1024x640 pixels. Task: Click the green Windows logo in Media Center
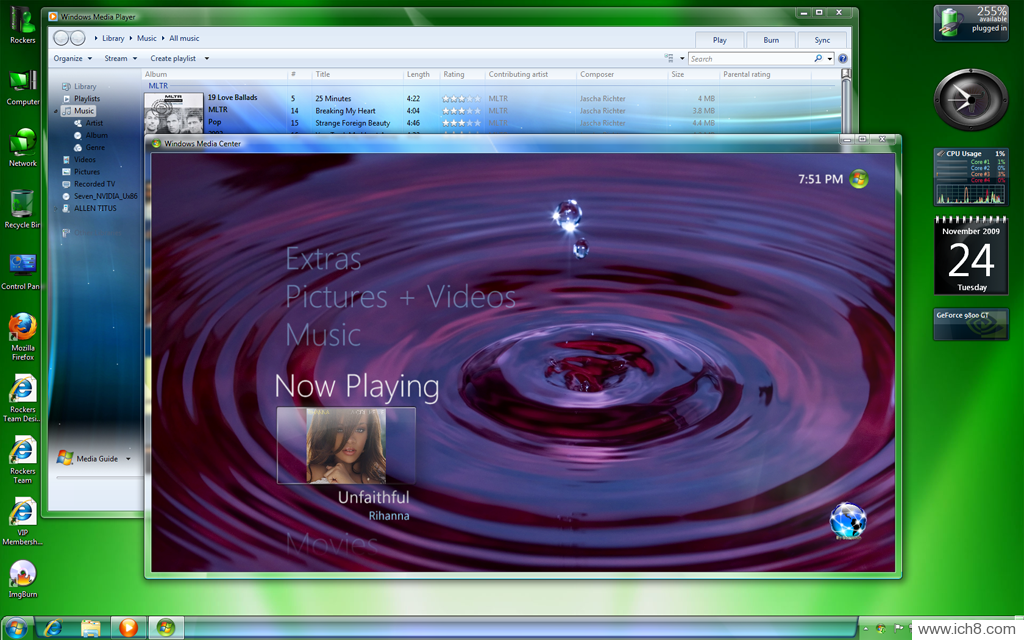tap(859, 179)
